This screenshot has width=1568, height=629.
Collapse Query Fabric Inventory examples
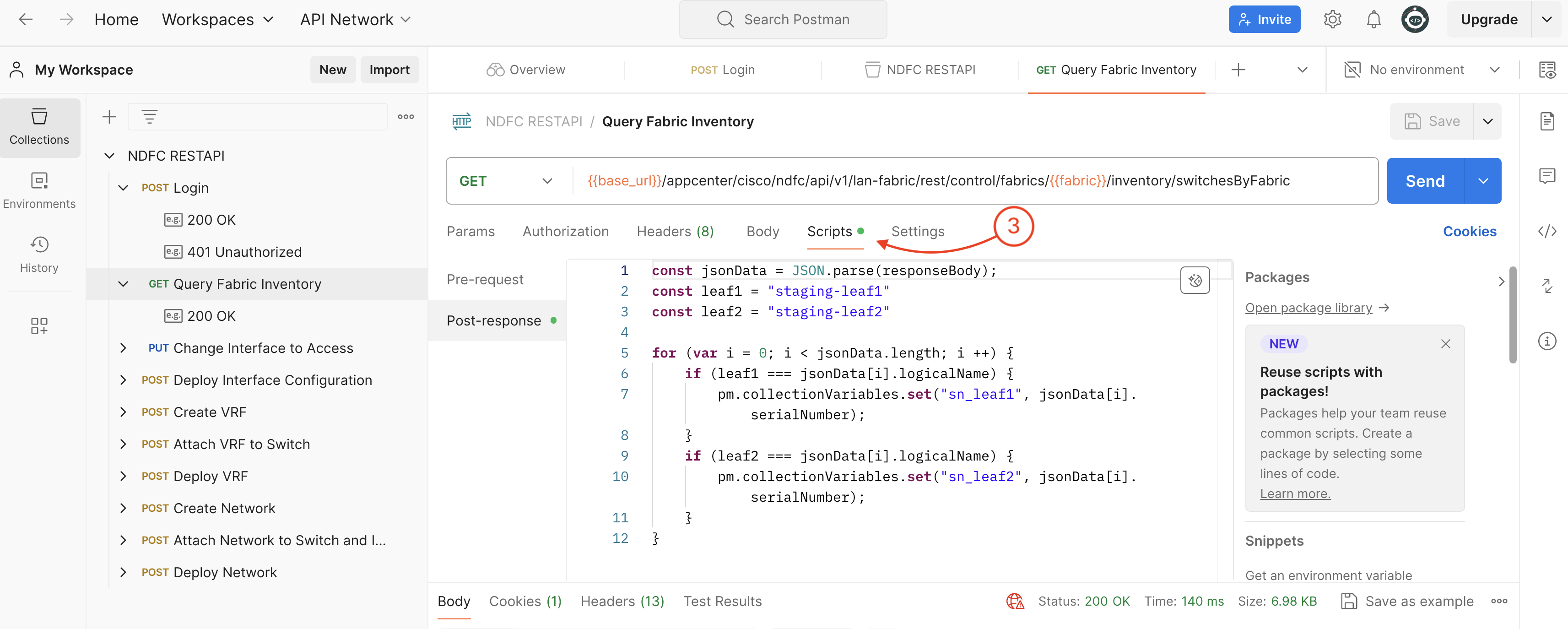pos(123,284)
